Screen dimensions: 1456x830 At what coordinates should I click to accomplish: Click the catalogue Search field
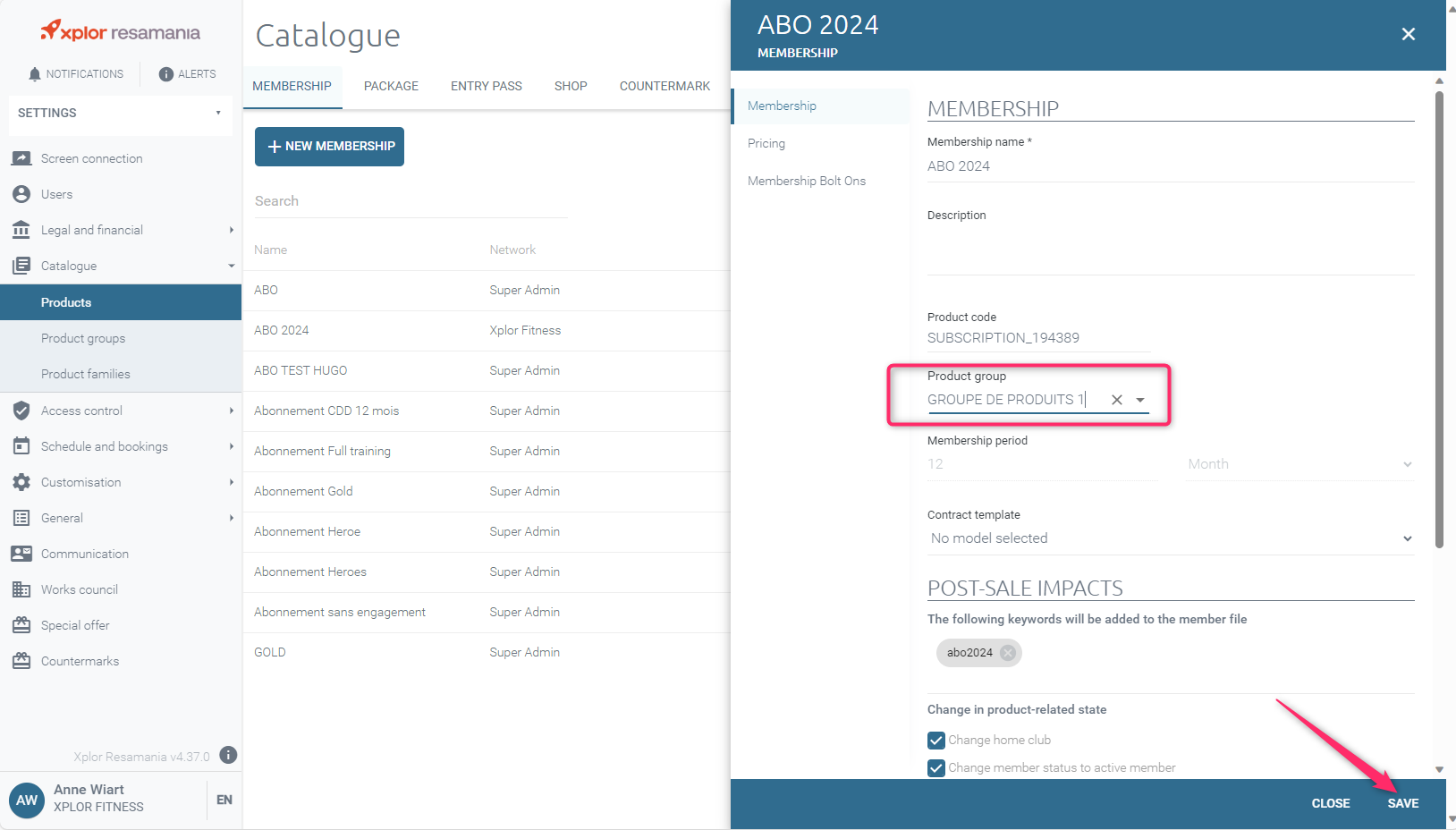(x=410, y=201)
